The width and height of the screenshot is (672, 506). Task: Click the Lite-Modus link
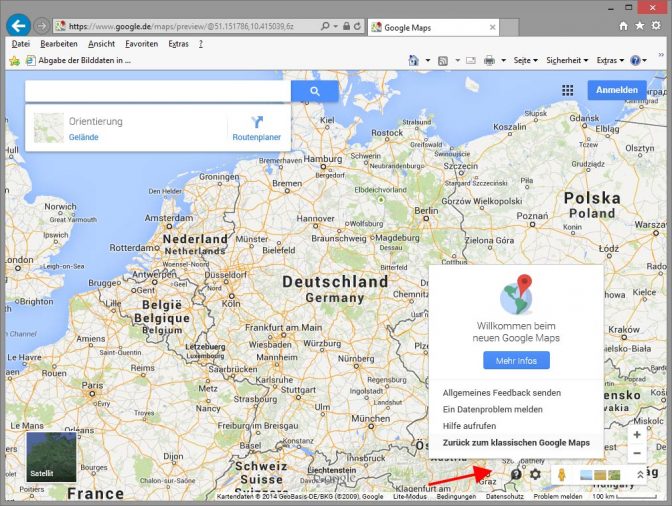[410, 496]
